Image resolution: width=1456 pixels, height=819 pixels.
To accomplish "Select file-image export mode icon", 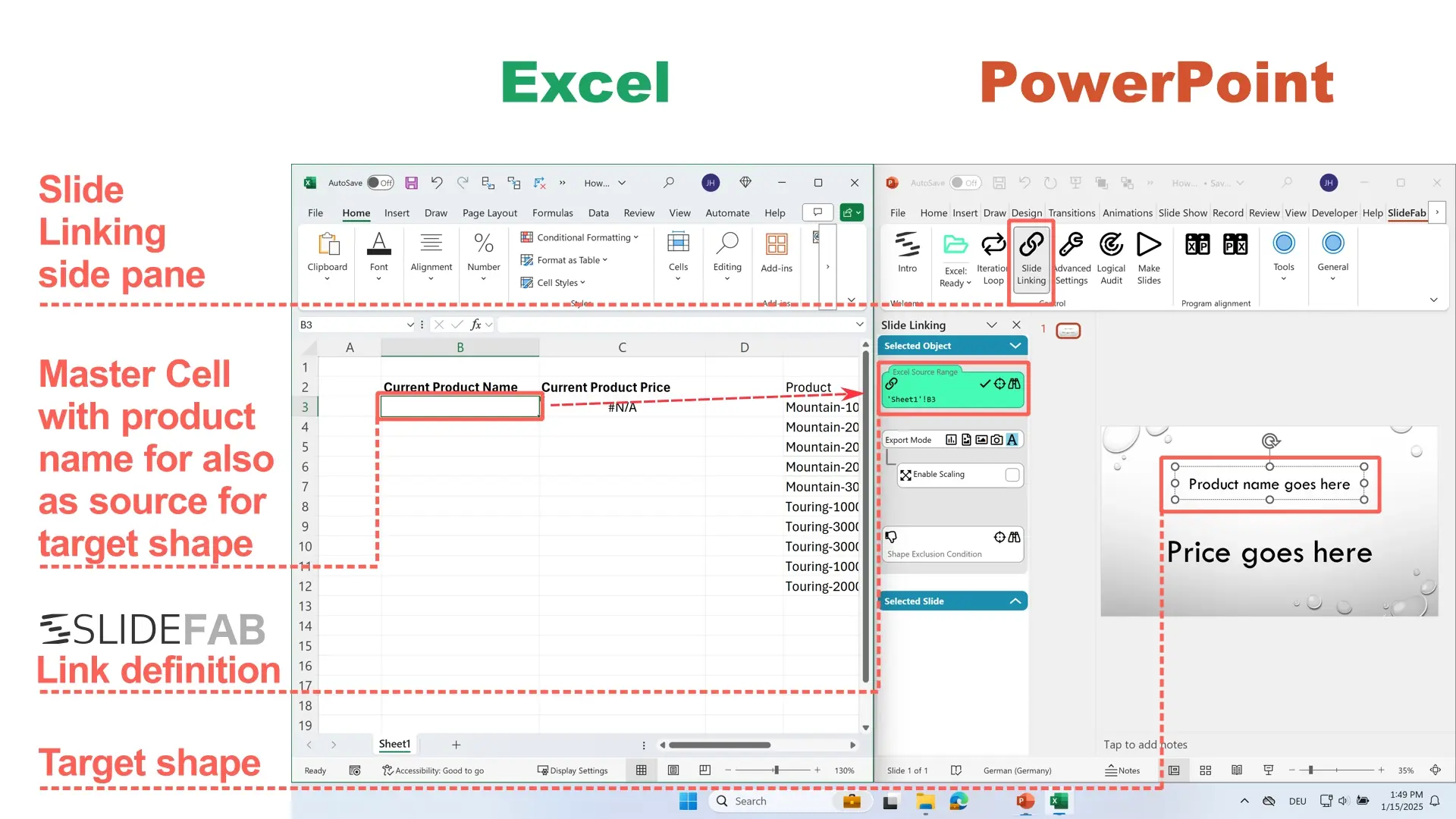I will [966, 440].
